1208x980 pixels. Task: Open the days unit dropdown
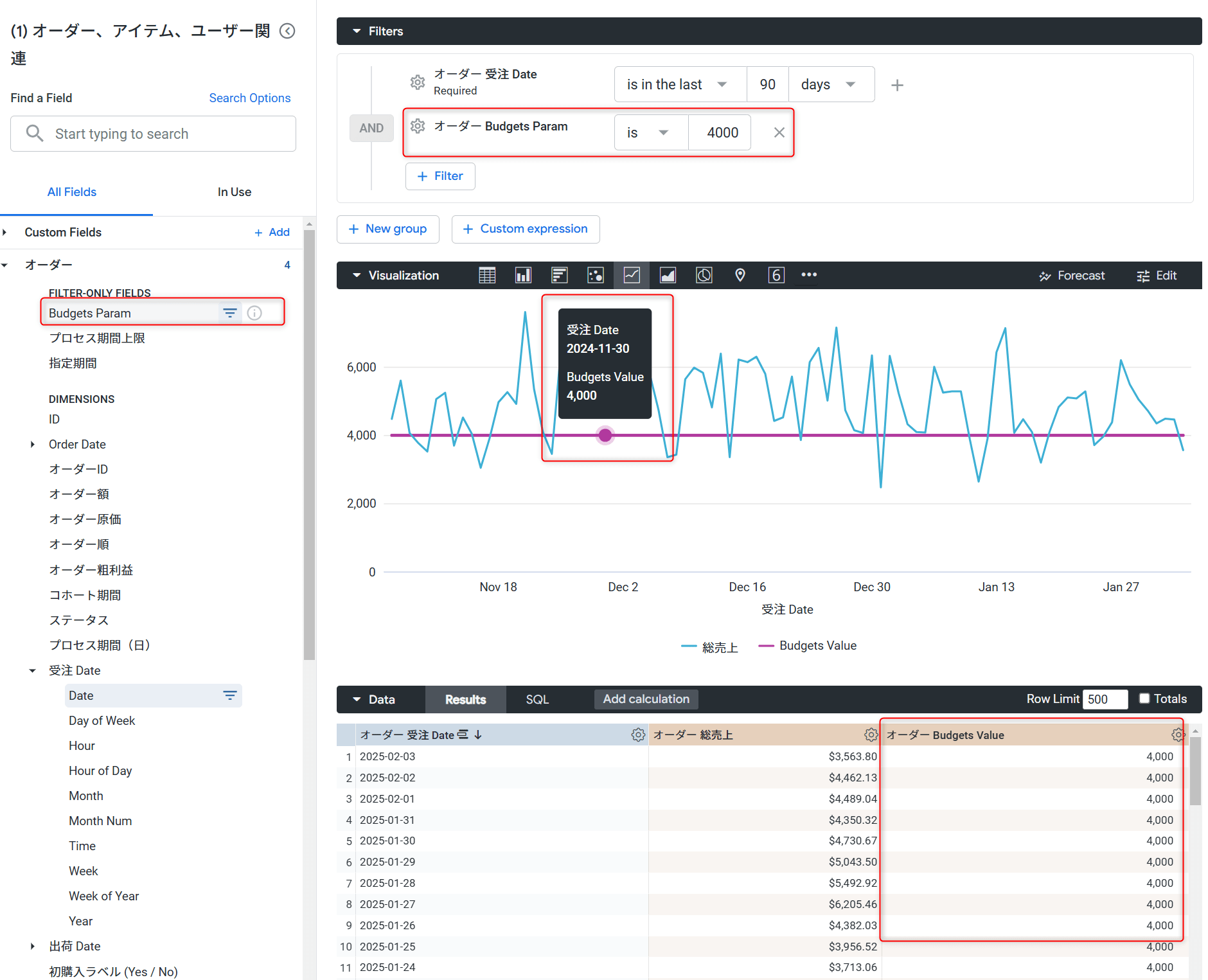click(x=831, y=84)
